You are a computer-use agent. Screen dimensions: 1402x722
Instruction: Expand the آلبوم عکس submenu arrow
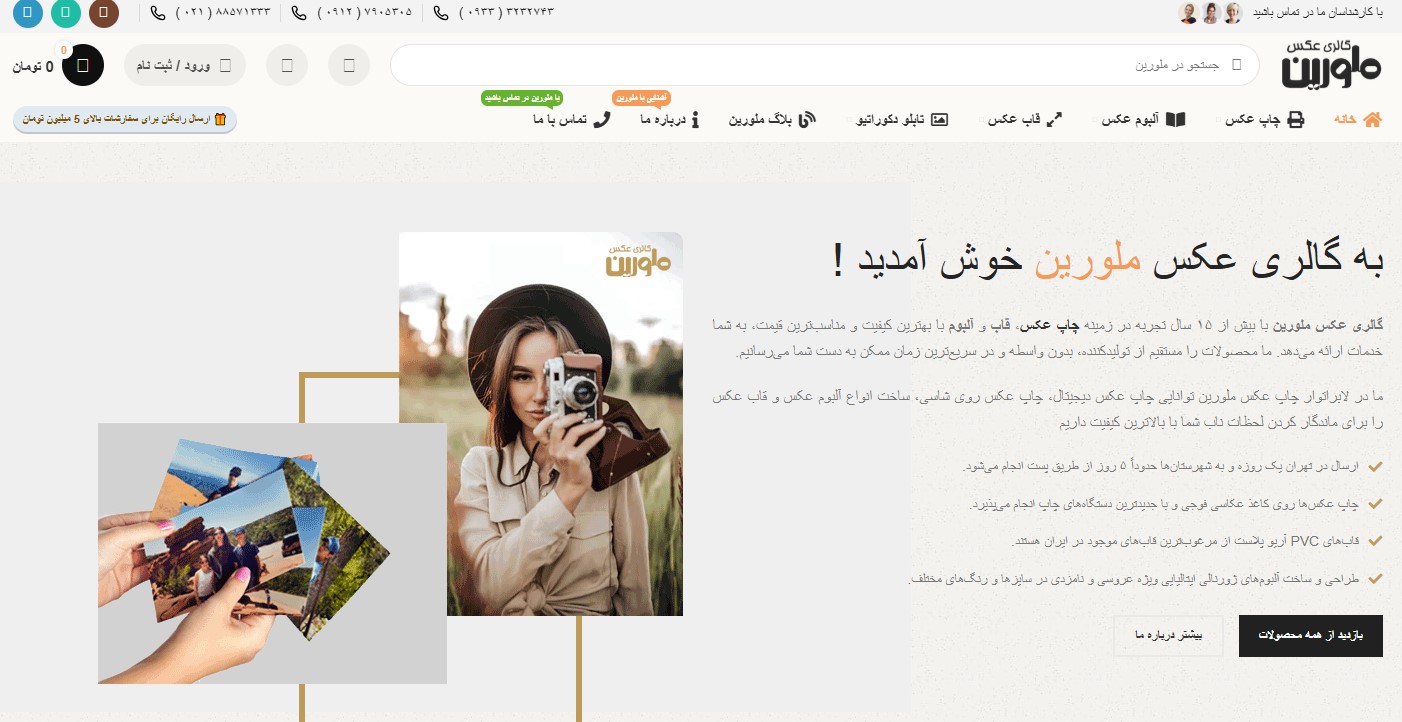[1095, 120]
